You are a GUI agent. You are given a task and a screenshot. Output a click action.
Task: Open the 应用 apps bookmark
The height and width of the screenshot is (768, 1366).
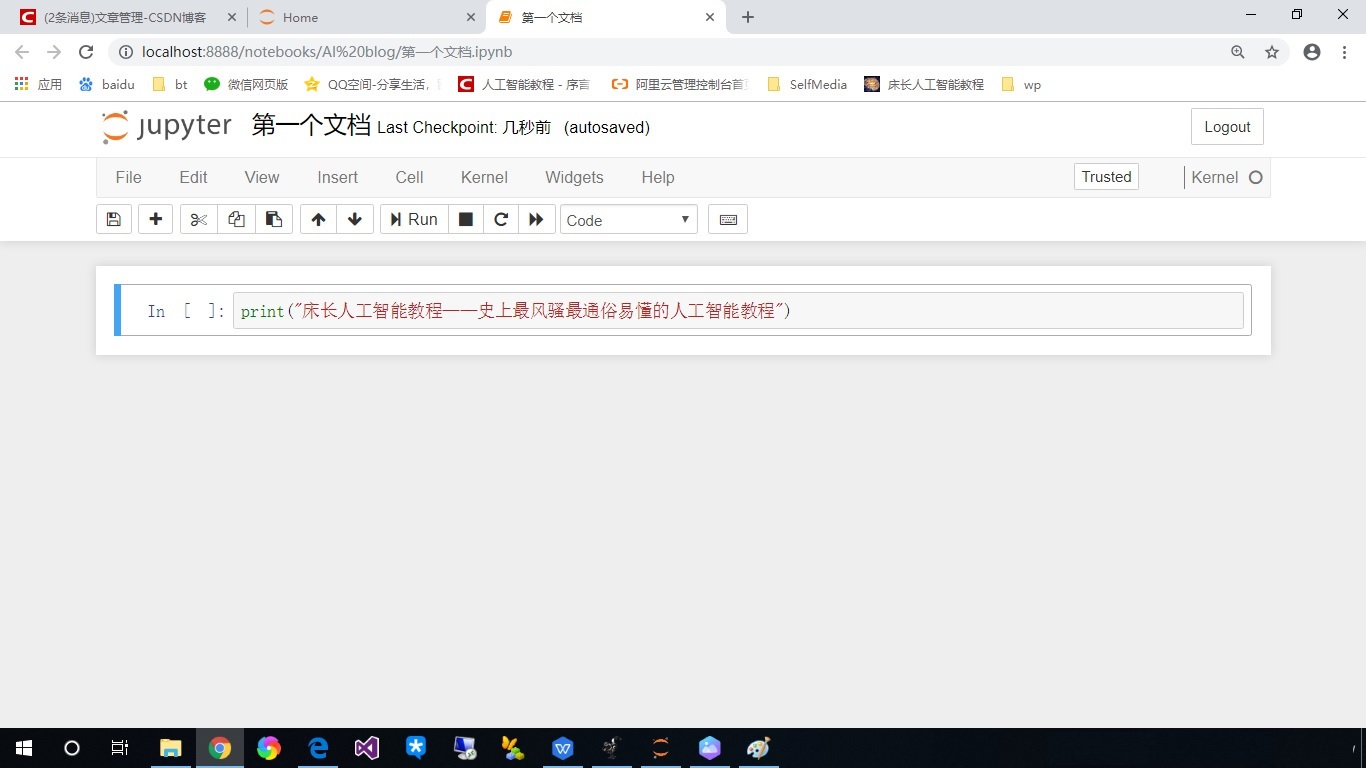point(38,85)
